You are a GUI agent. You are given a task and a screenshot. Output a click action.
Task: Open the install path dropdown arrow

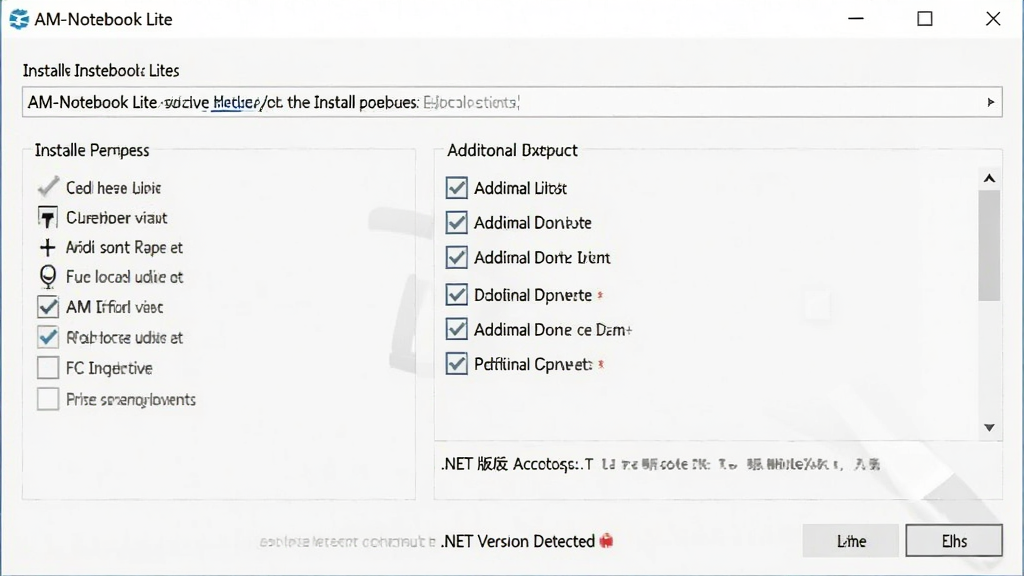(991, 102)
